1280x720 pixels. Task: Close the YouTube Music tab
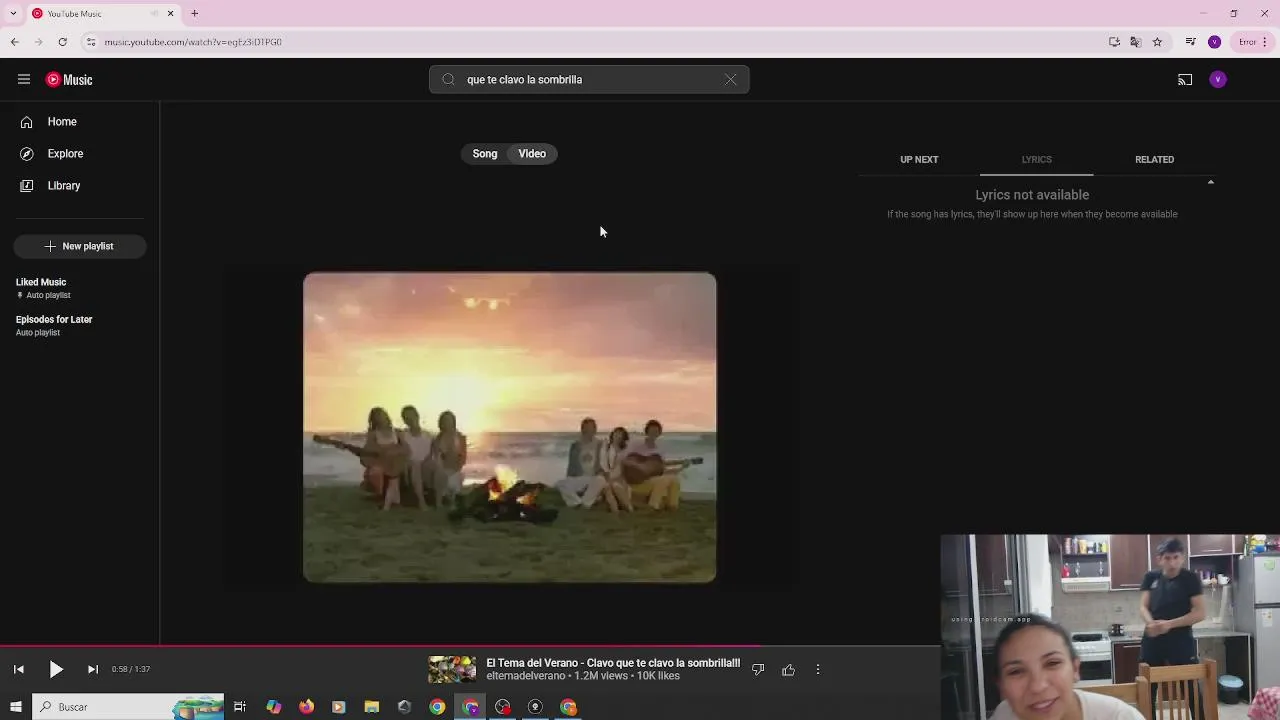pos(170,13)
